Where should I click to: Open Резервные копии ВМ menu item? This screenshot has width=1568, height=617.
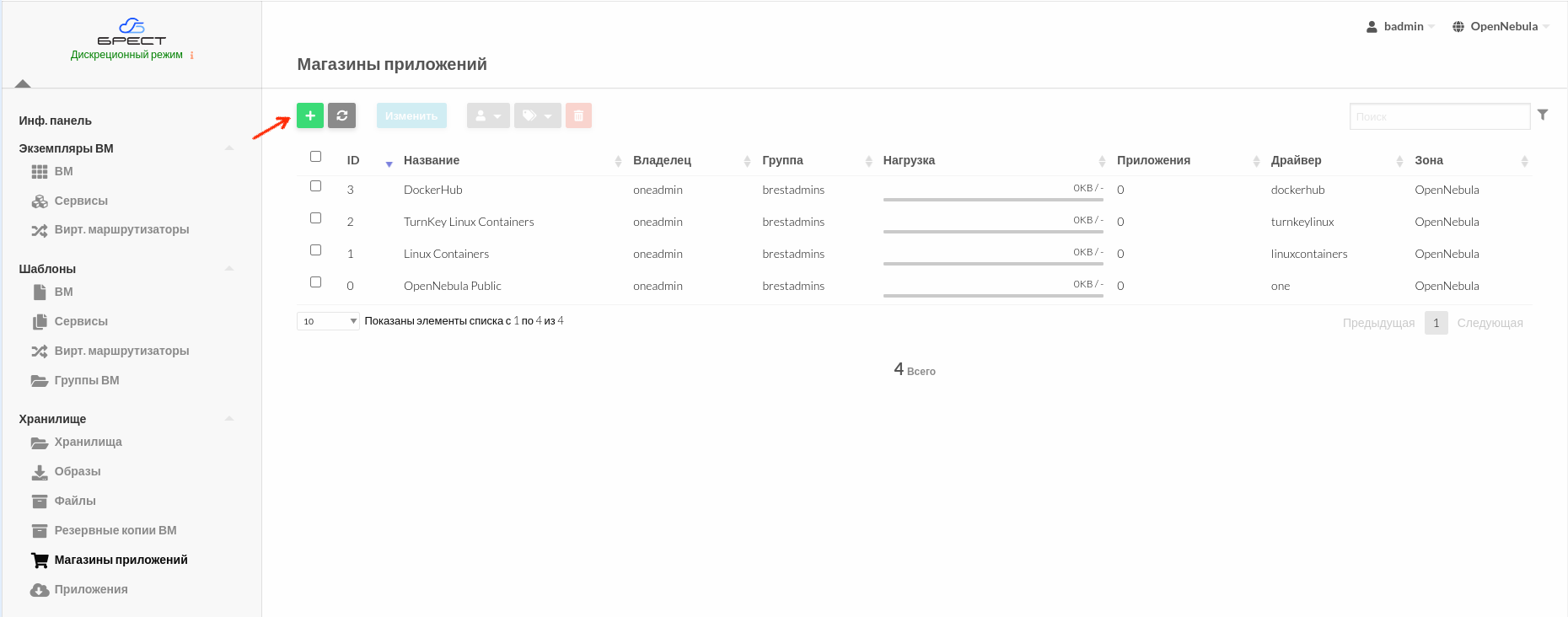[x=115, y=530]
